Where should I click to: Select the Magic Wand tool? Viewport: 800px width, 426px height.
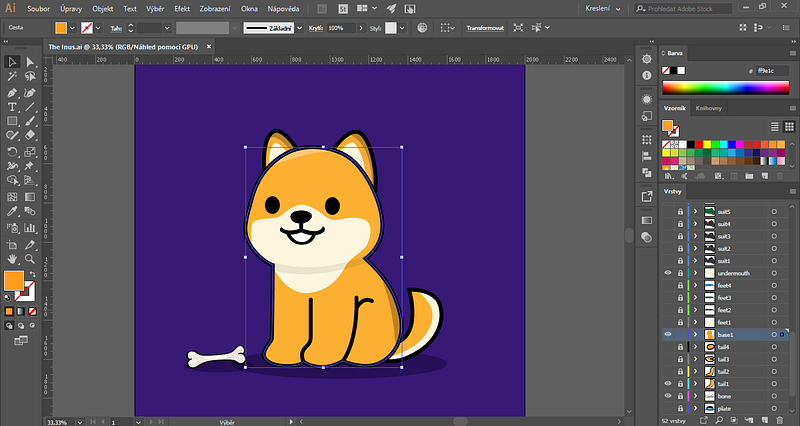12,77
